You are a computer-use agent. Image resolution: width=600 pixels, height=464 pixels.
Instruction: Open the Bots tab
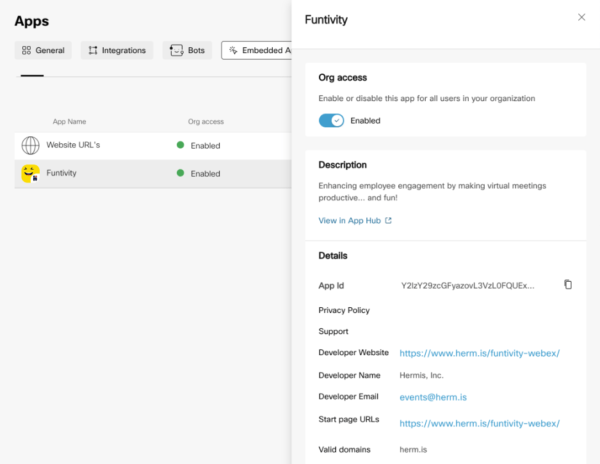[187, 50]
